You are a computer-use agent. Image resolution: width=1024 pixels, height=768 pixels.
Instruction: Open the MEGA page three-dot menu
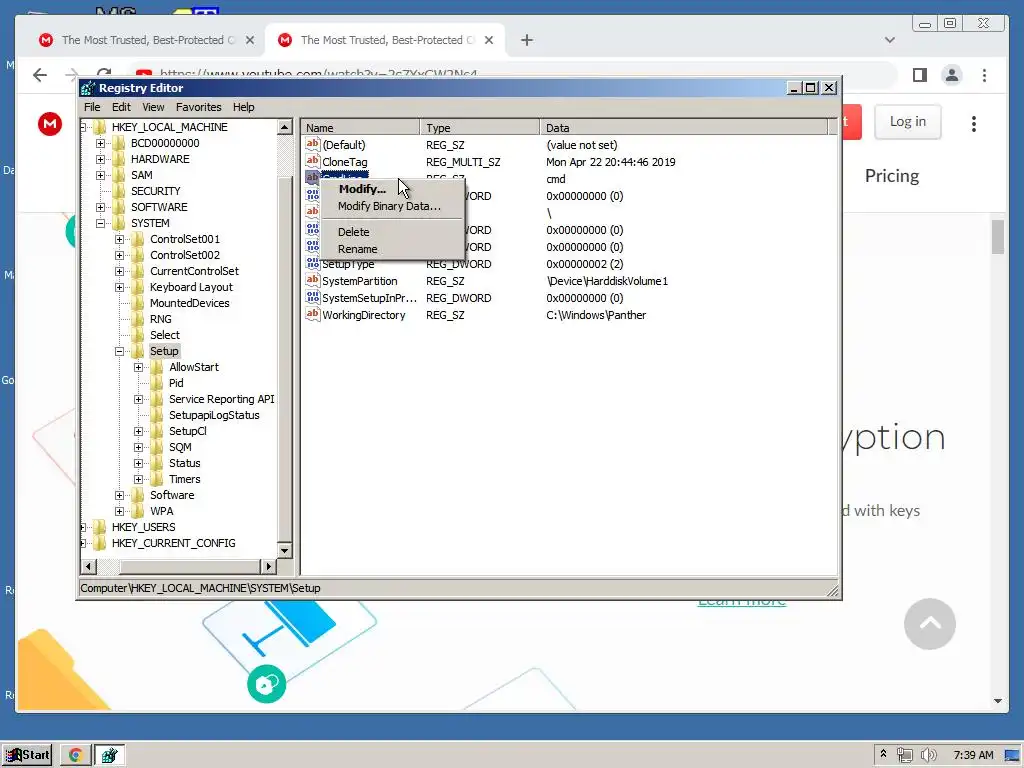point(974,123)
